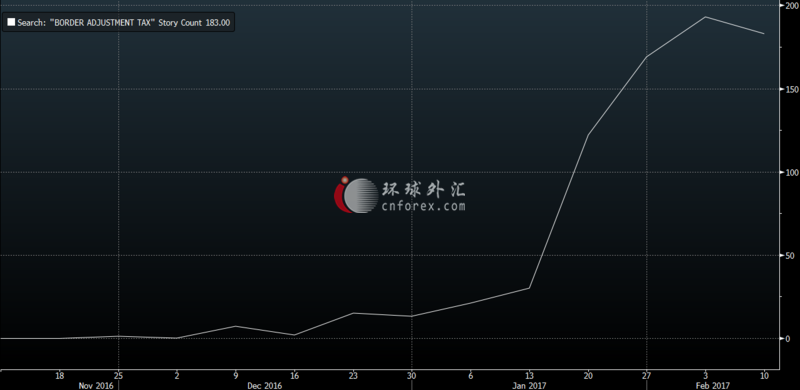Image resolution: width=800 pixels, height=390 pixels.
Task: Click the line's data point at Dec 9
Action: point(235,326)
